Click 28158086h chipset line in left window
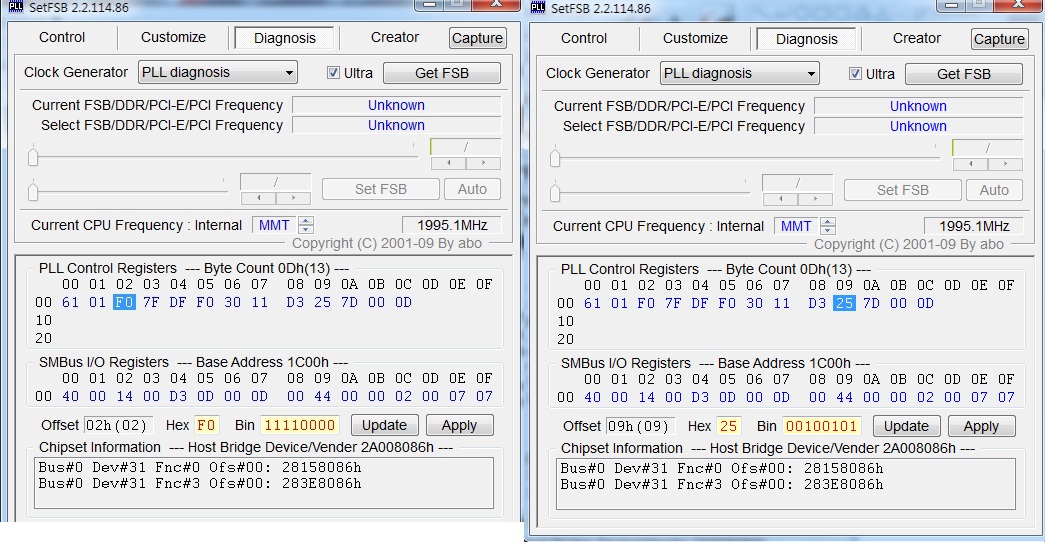This screenshot has height=543, width=1046. 199,467
